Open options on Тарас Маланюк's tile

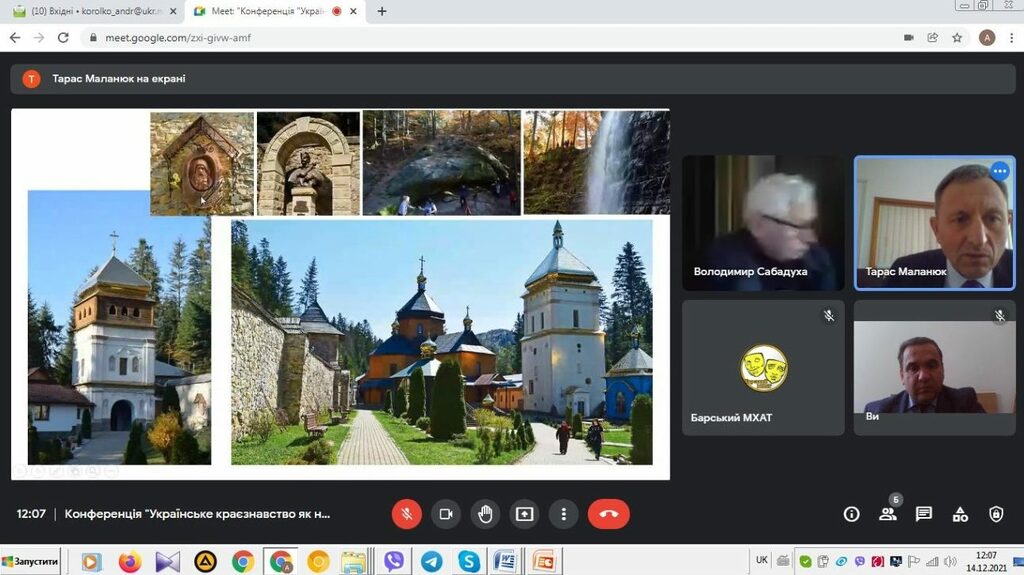point(999,171)
